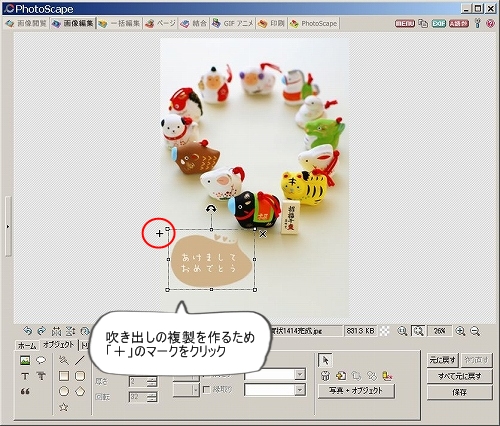Pick the rounded rectangle shape tool
Viewport: 500px width, 426px height.
coord(80,376)
